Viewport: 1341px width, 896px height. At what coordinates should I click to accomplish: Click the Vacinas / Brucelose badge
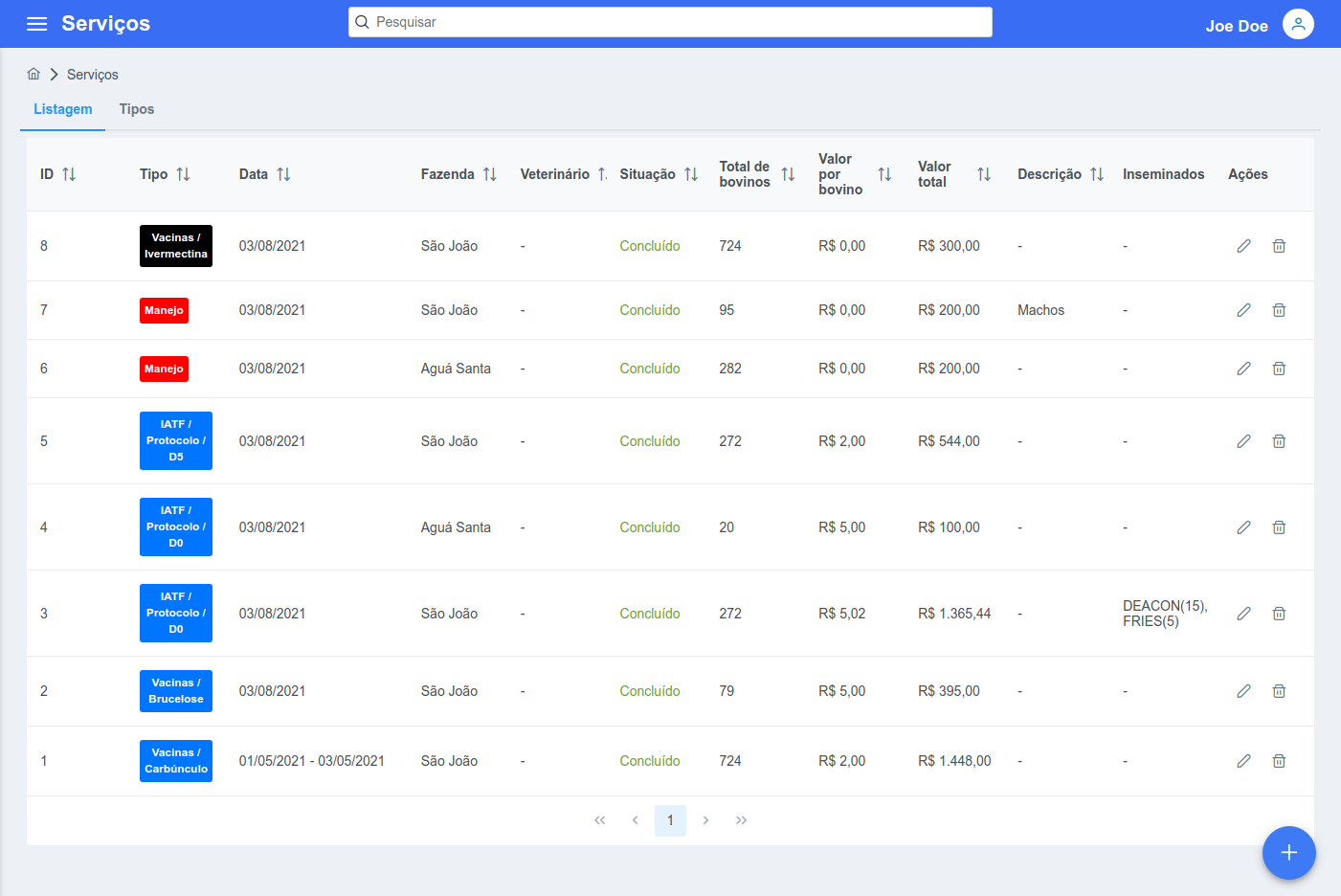click(x=176, y=691)
